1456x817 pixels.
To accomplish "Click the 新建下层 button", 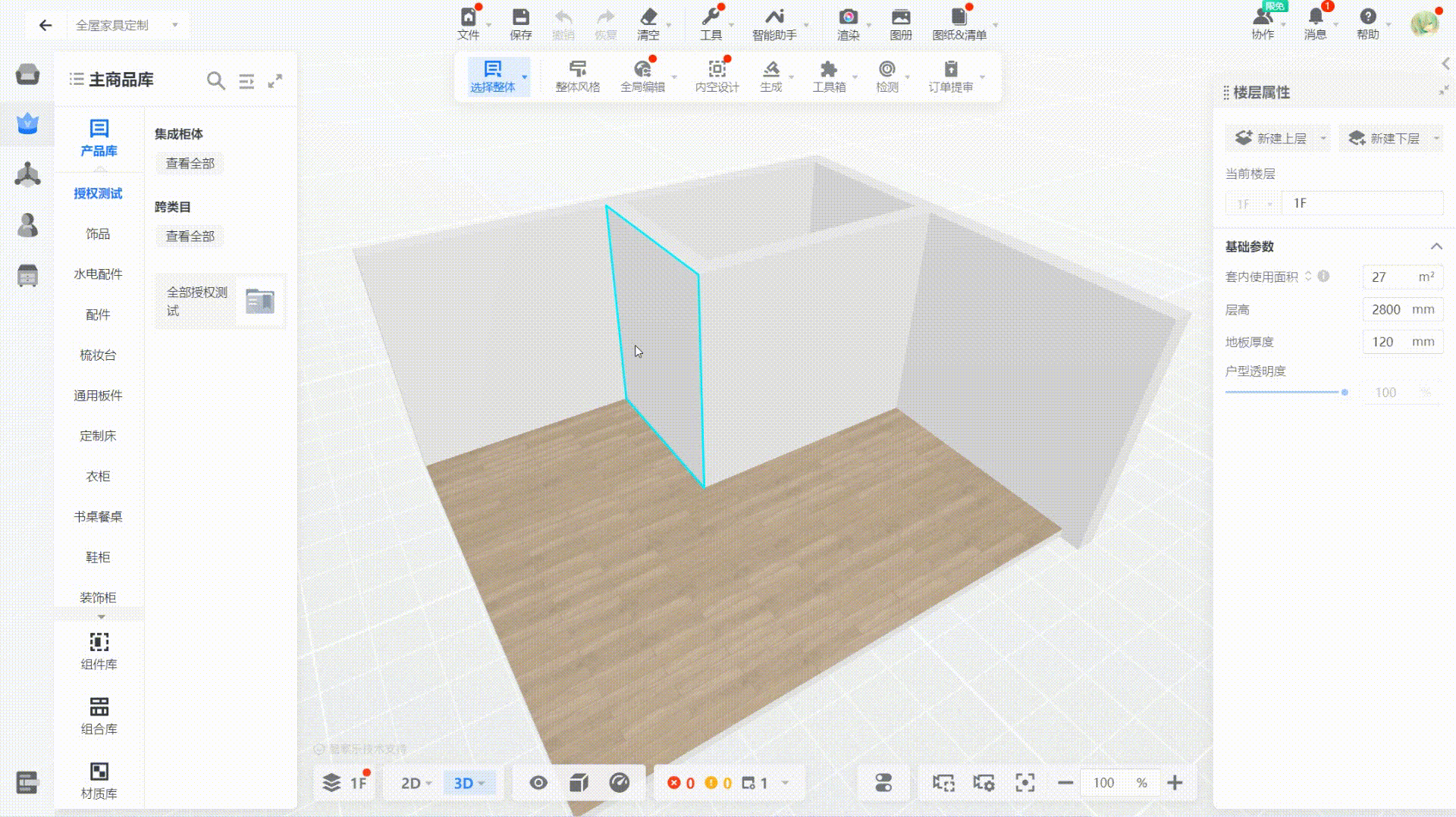I will click(1385, 138).
